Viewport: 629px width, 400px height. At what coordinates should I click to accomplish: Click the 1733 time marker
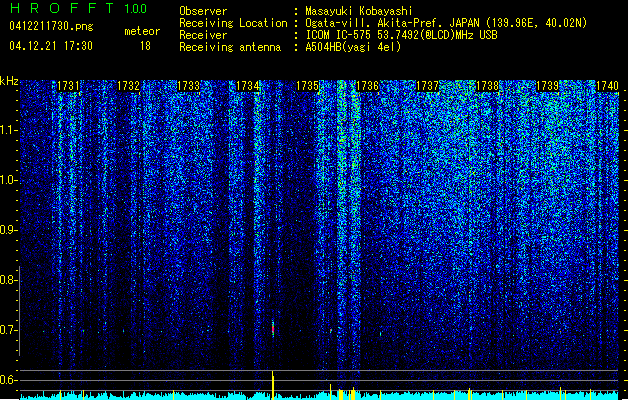[188, 86]
